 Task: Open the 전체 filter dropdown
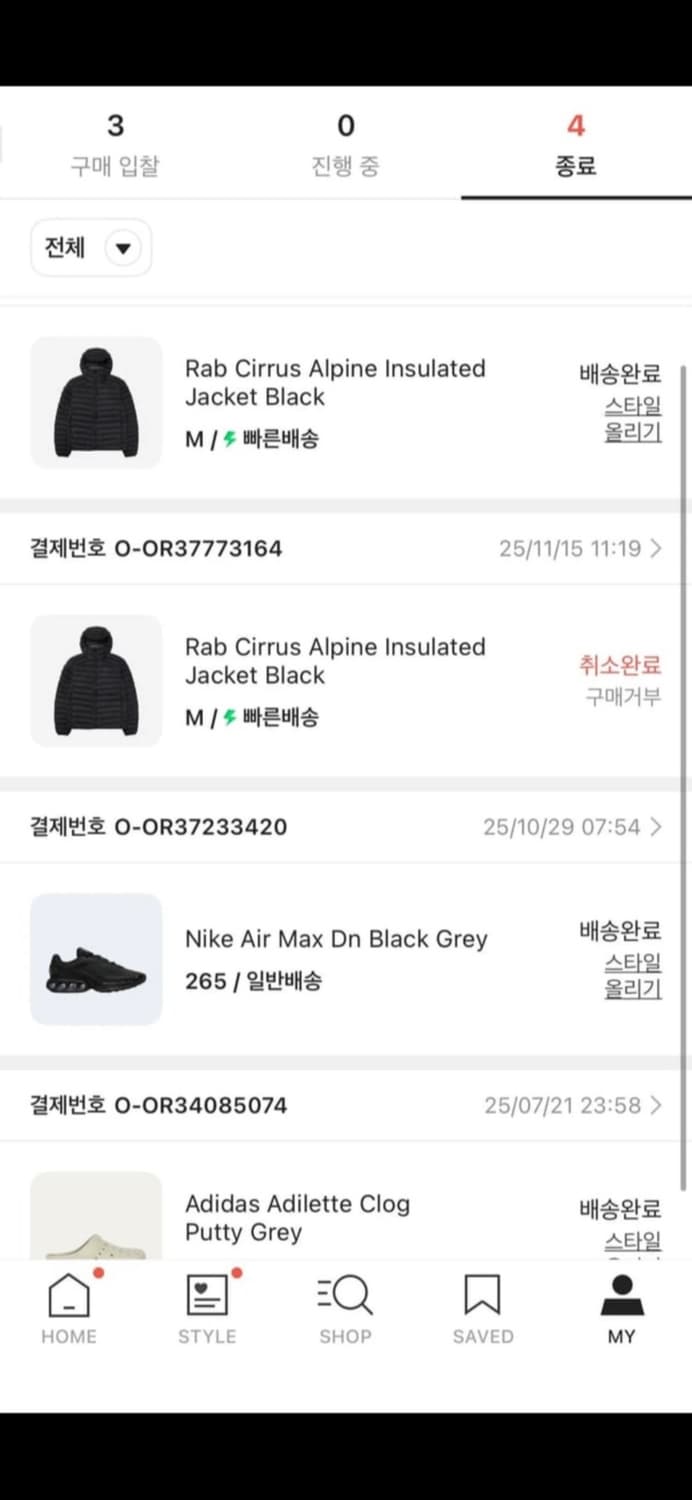90,247
